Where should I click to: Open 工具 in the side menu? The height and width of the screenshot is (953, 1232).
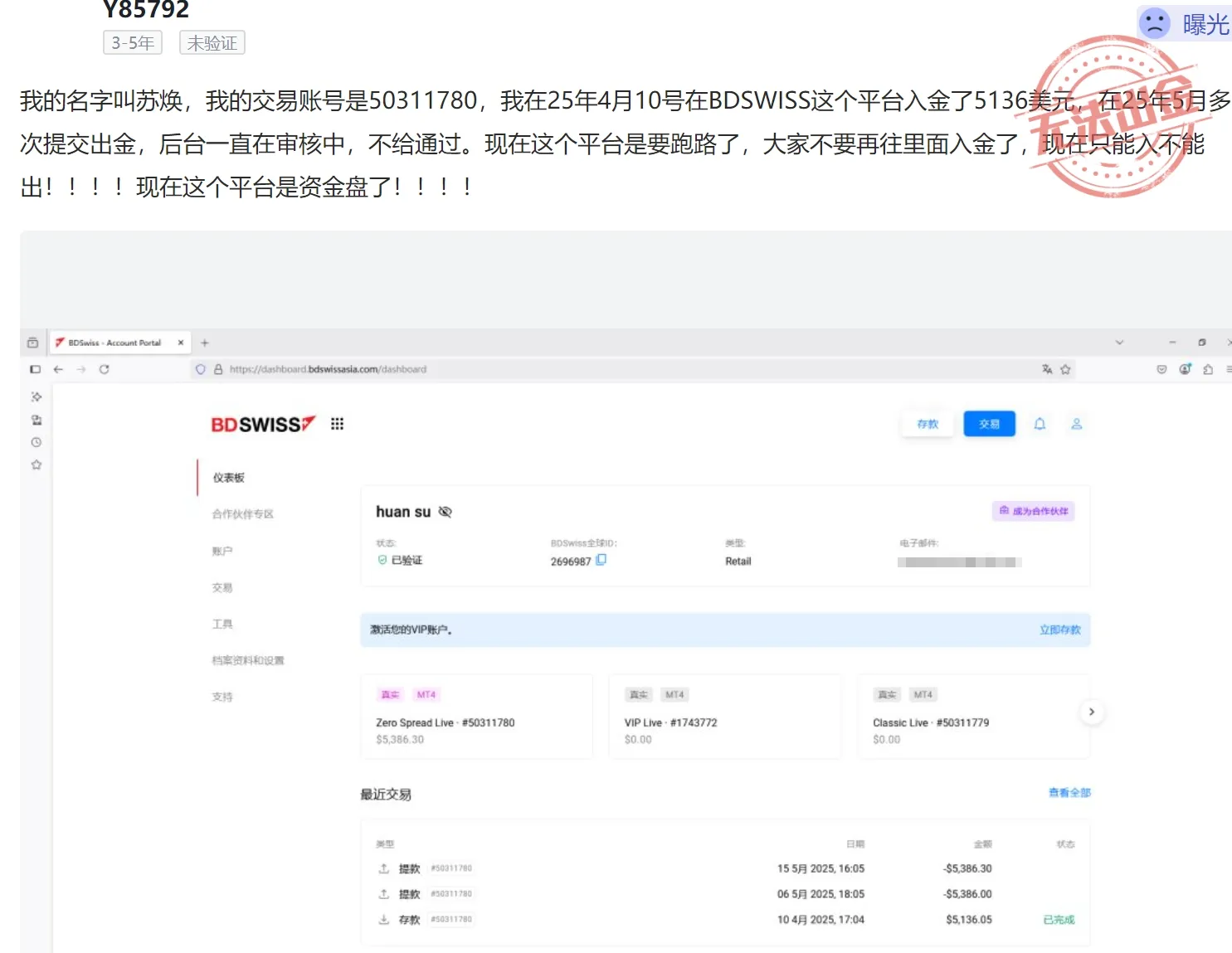click(x=222, y=624)
